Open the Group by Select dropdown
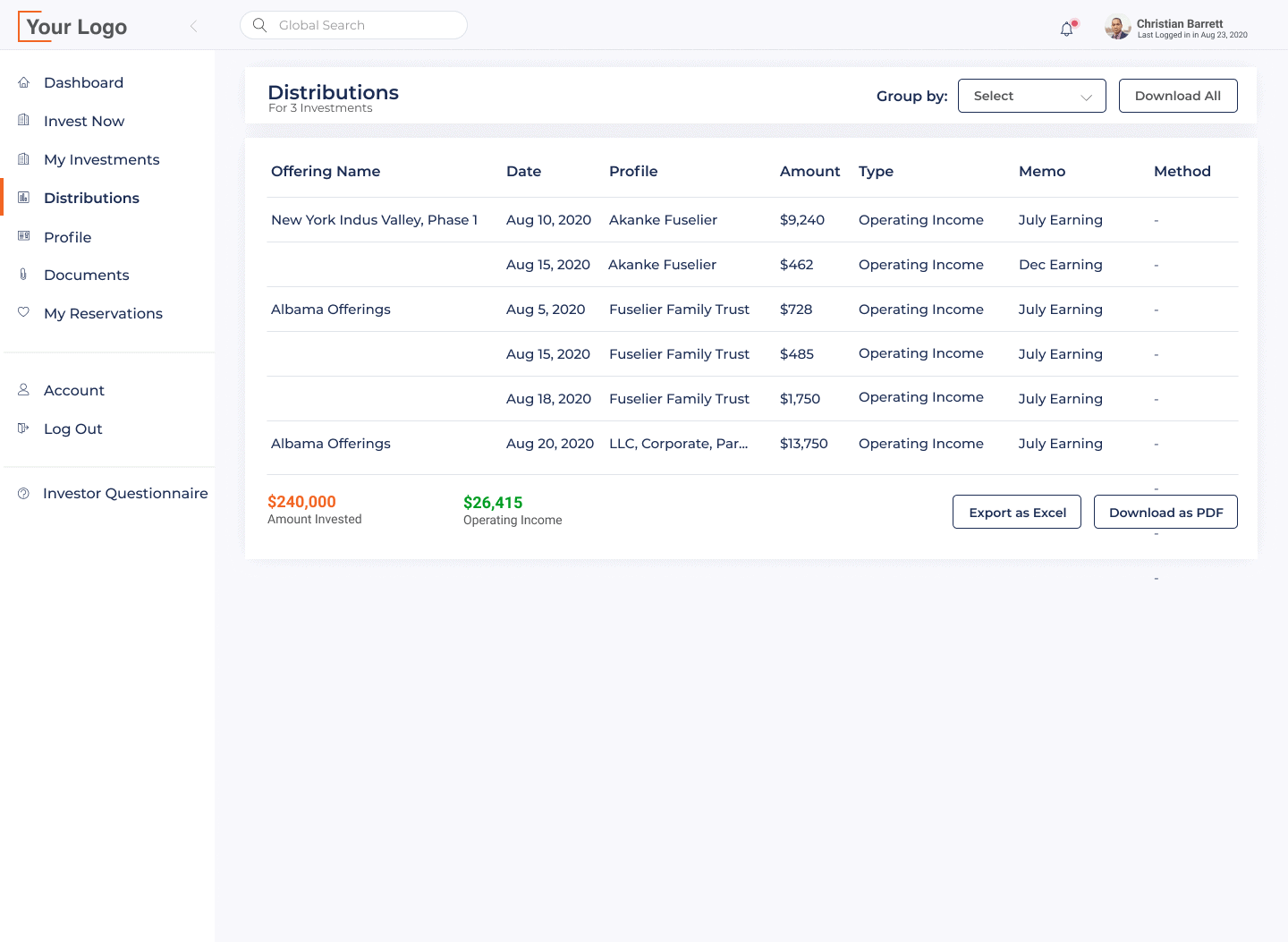Image resolution: width=1288 pixels, height=942 pixels. click(1031, 96)
